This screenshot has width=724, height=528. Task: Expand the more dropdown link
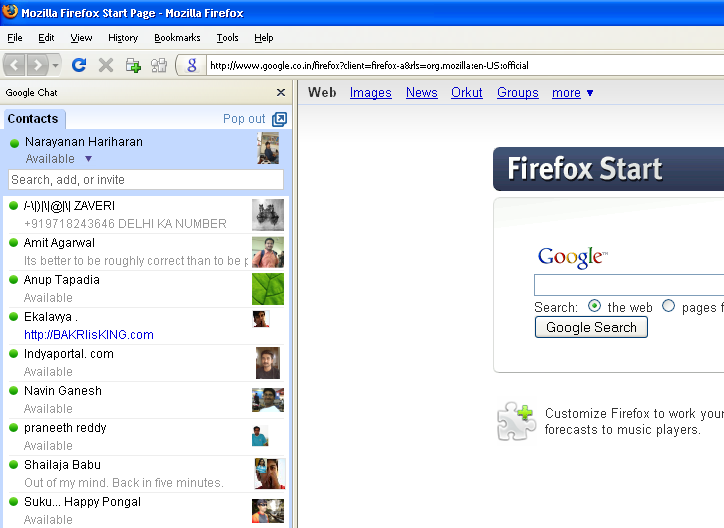tap(573, 93)
